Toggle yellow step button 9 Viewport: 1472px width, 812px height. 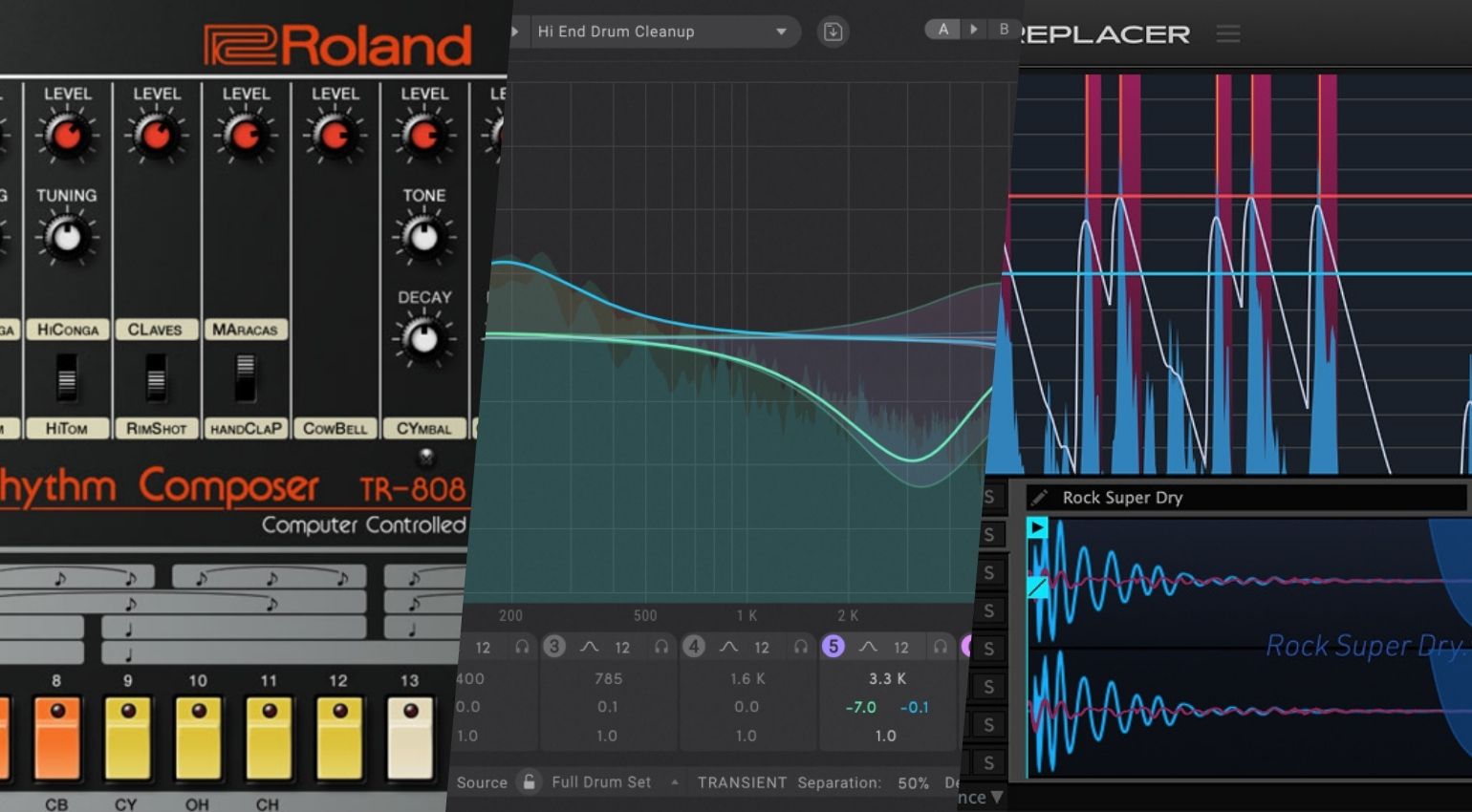[128, 737]
